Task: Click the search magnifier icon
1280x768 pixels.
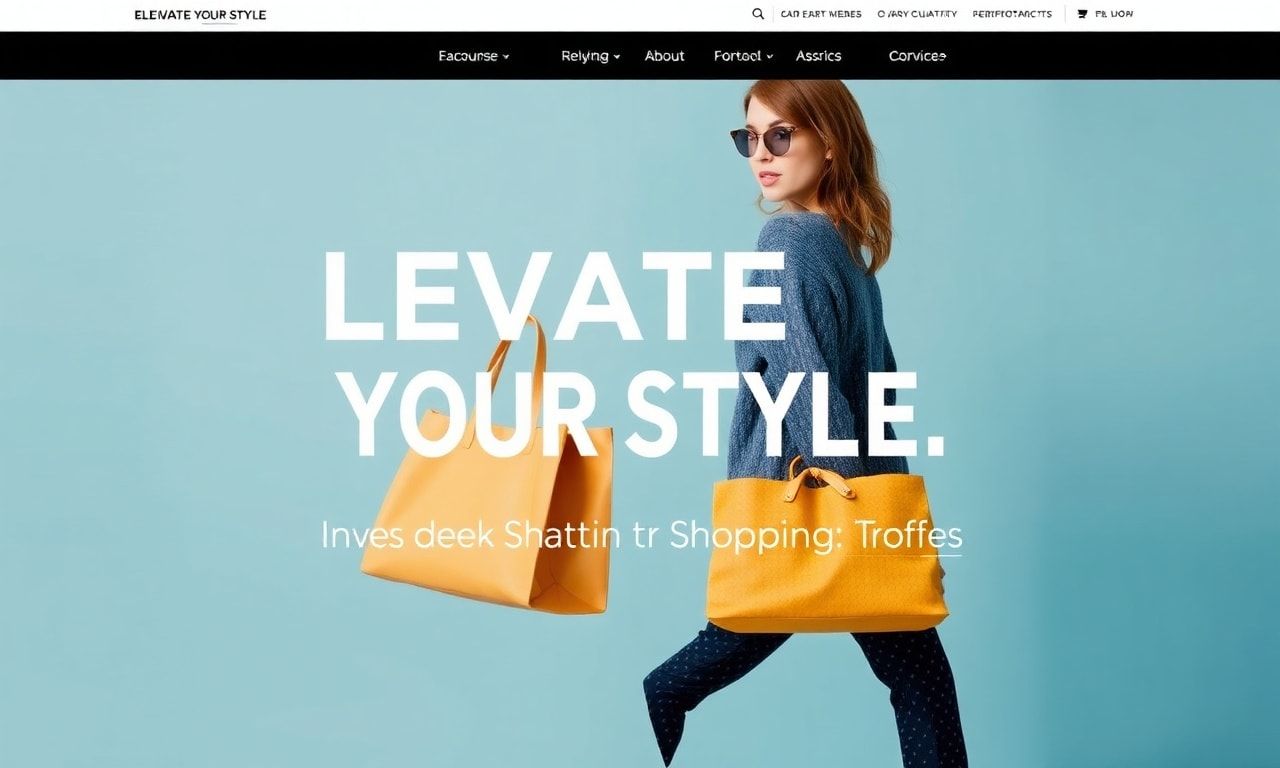Action: (x=758, y=14)
